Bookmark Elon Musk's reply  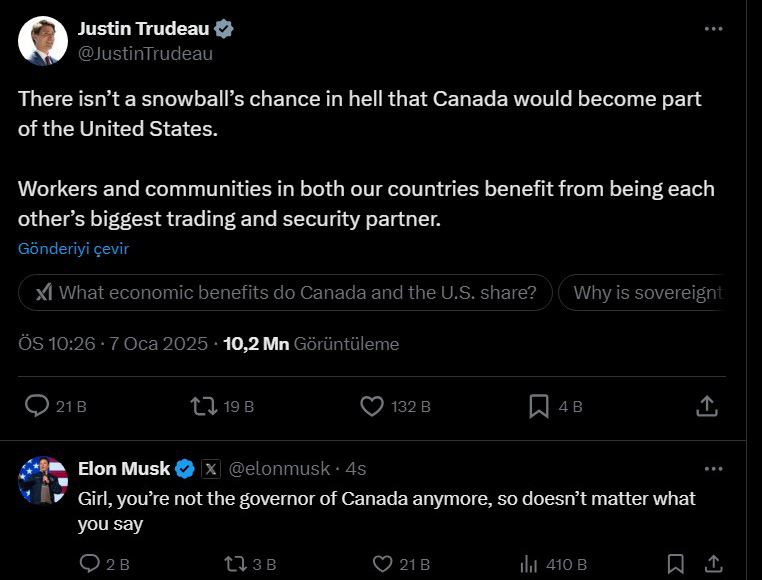tap(676, 564)
